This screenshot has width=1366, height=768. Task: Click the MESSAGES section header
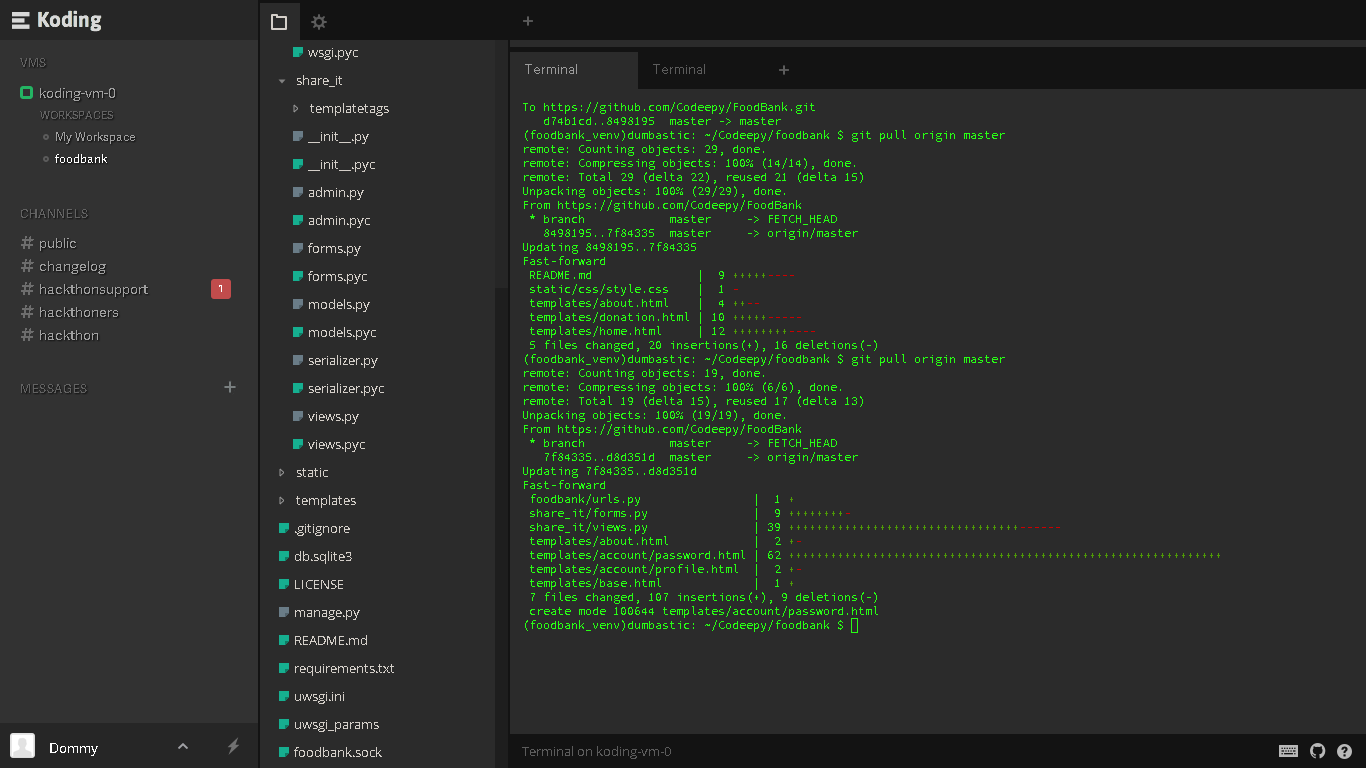pyautogui.click(x=54, y=388)
